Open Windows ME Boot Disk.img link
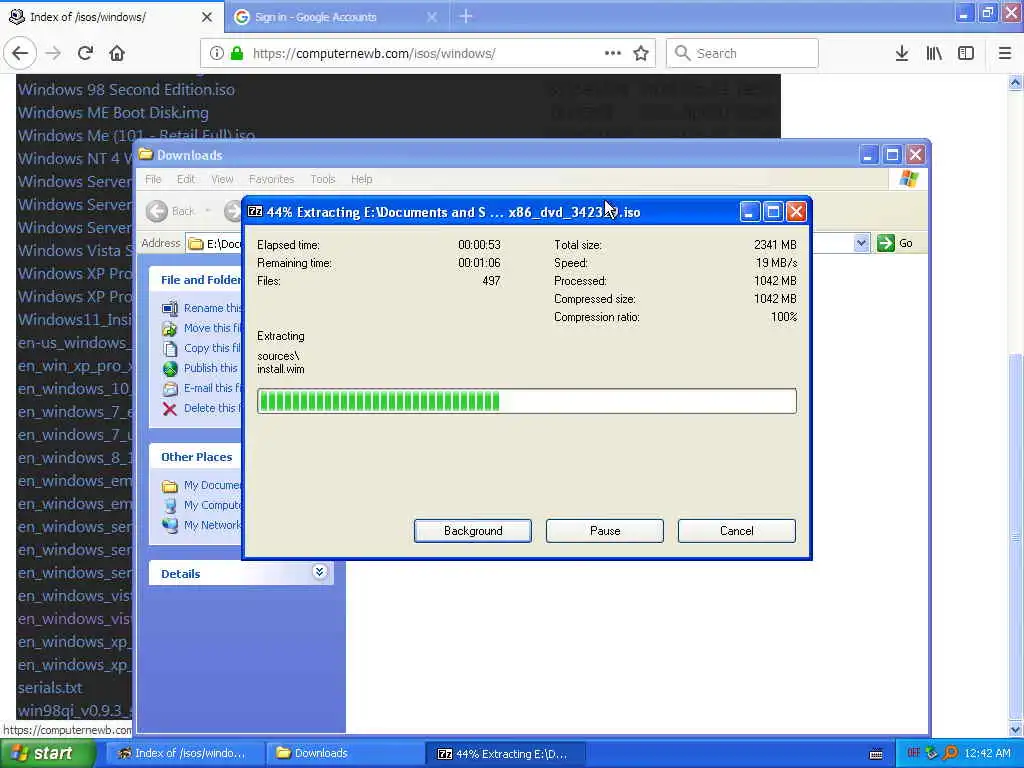1024x768 pixels. [113, 112]
